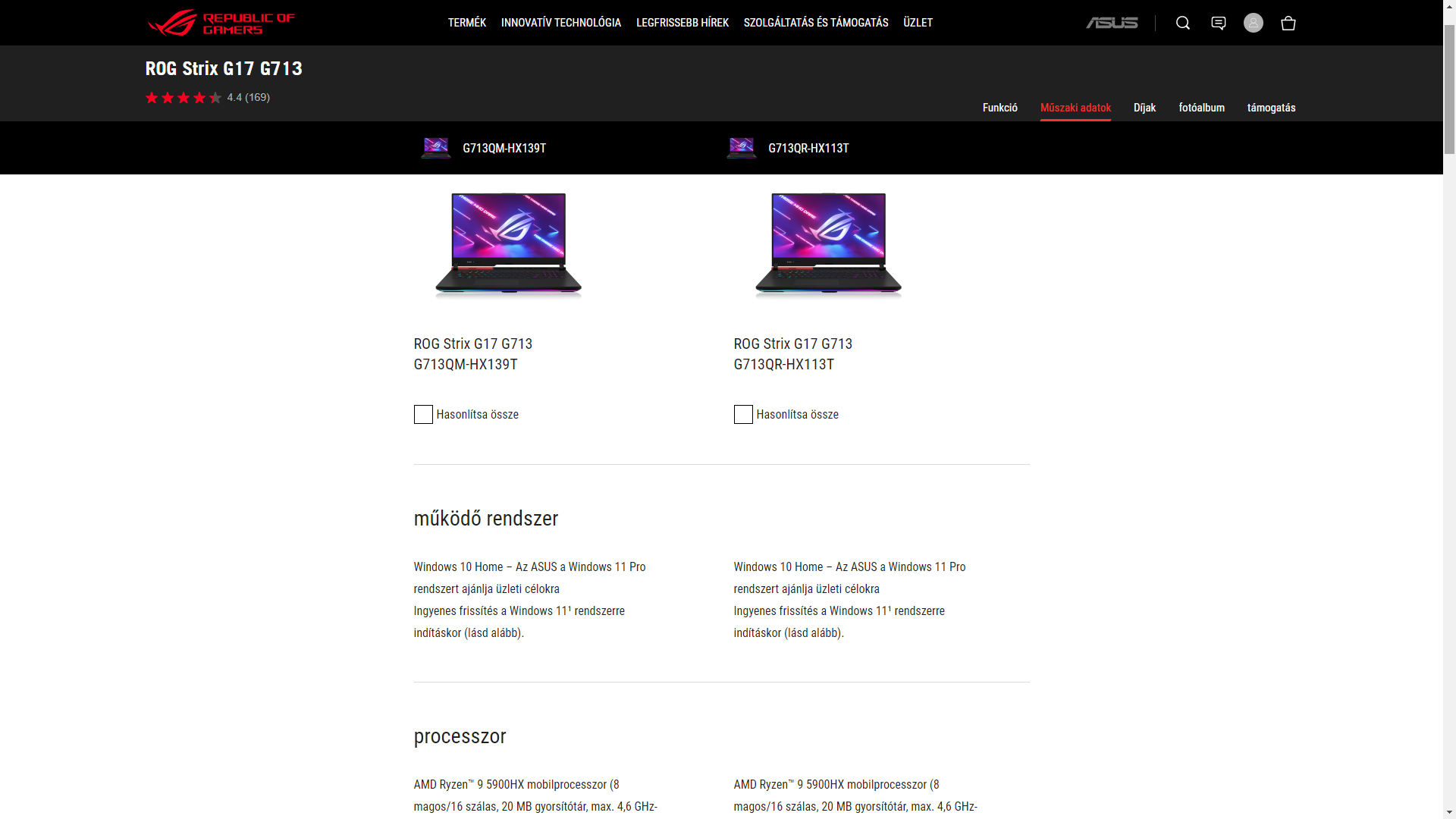
Task: Check Hasonlítsa össze for G713QM-HX139T
Action: [423, 414]
